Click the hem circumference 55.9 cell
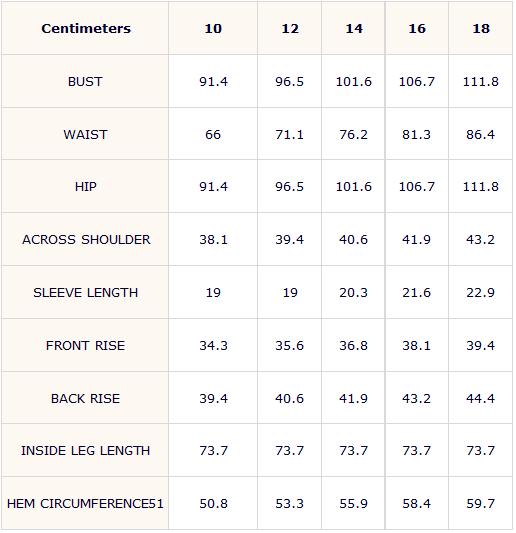516x533 pixels. (354, 504)
